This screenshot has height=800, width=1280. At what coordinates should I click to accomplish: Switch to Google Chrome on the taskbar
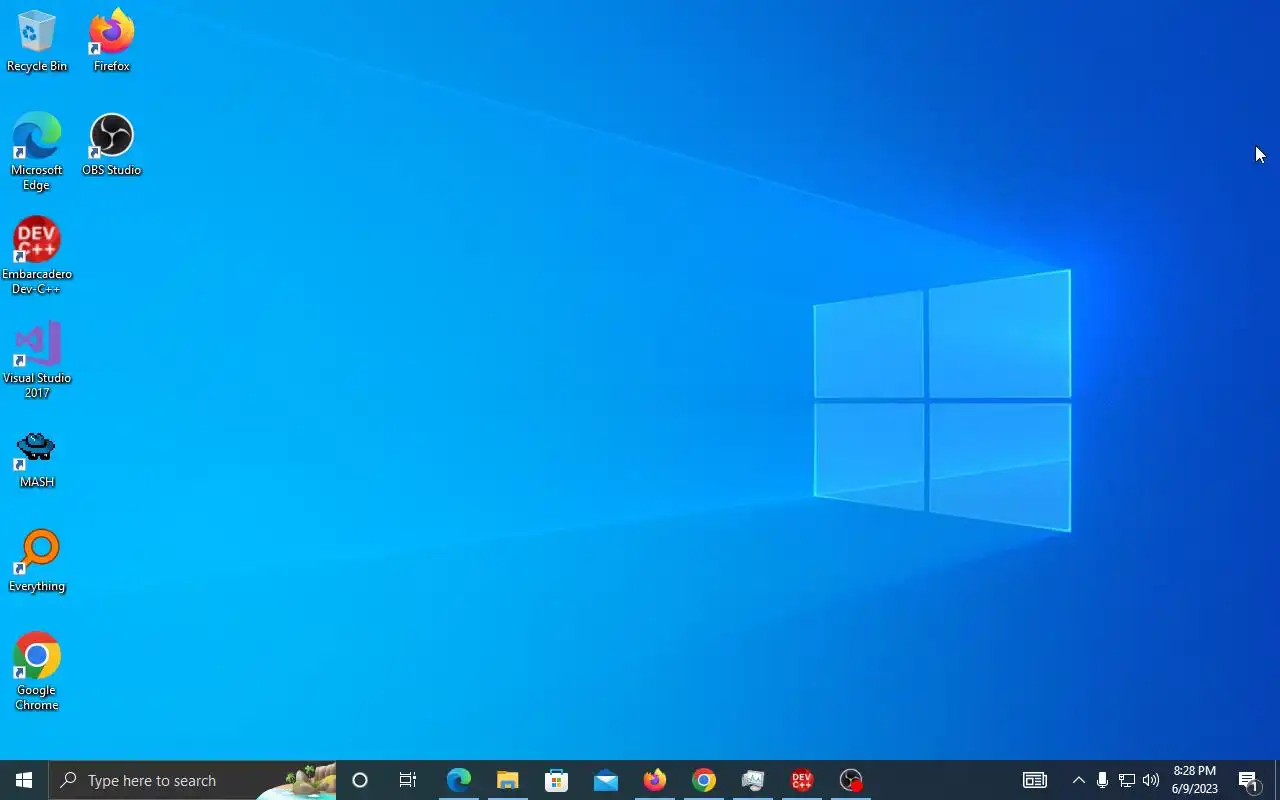point(704,780)
